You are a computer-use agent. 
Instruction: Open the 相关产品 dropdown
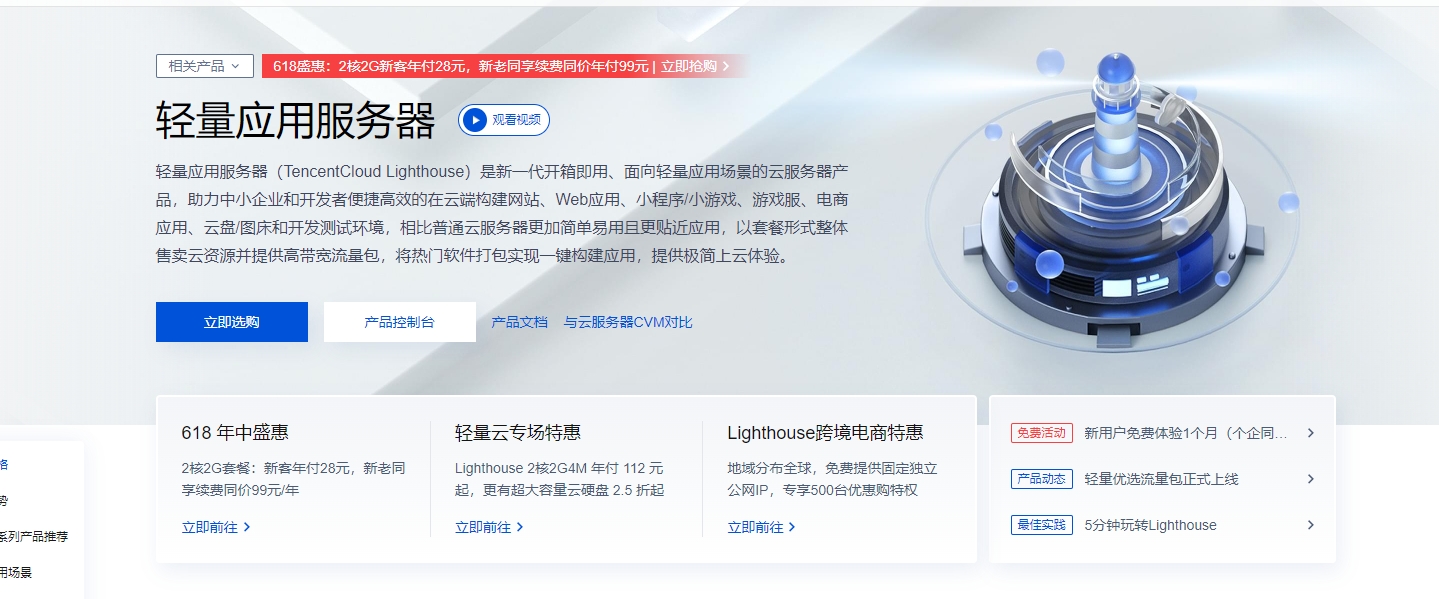click(x=205, y=66)
